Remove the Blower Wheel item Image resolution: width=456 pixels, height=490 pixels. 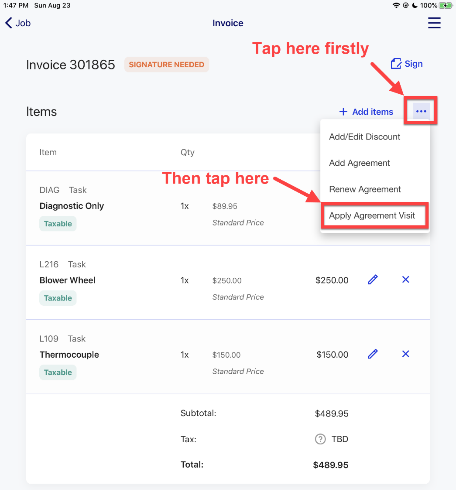pyautogui.click(x=405, y=279)
